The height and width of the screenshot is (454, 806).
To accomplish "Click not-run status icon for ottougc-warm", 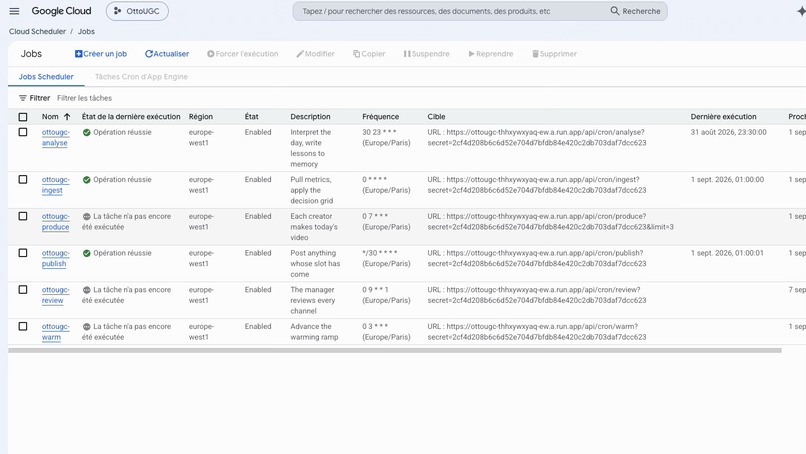I will (x=86, y=326).
